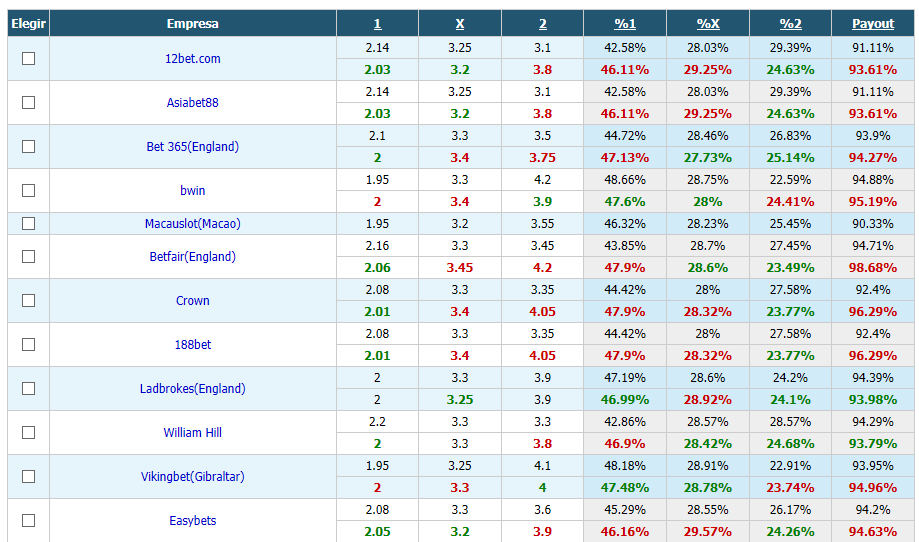Open the Asiabet88 link
The width and height of the screenshot is (919, 542).
(193, 103)
